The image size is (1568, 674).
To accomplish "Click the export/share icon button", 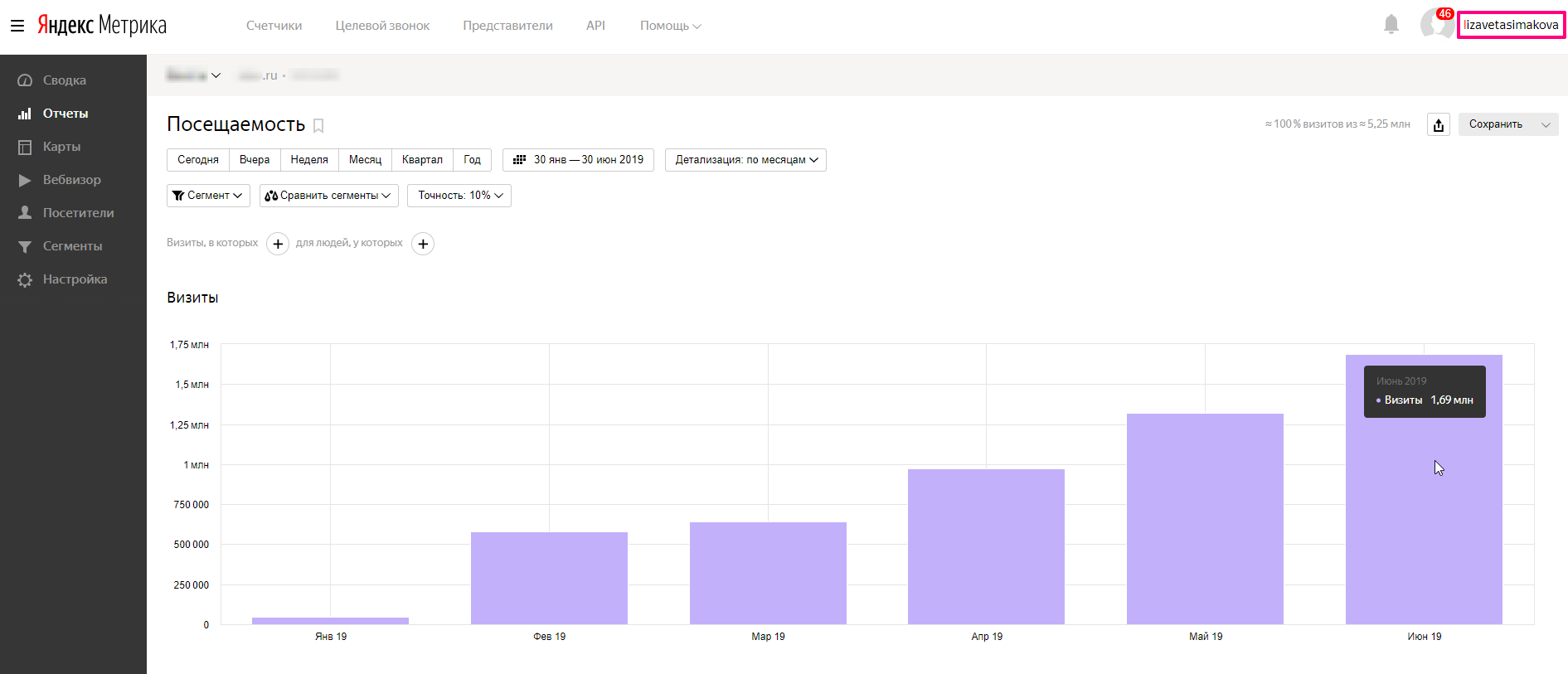I will (1439, 124).
